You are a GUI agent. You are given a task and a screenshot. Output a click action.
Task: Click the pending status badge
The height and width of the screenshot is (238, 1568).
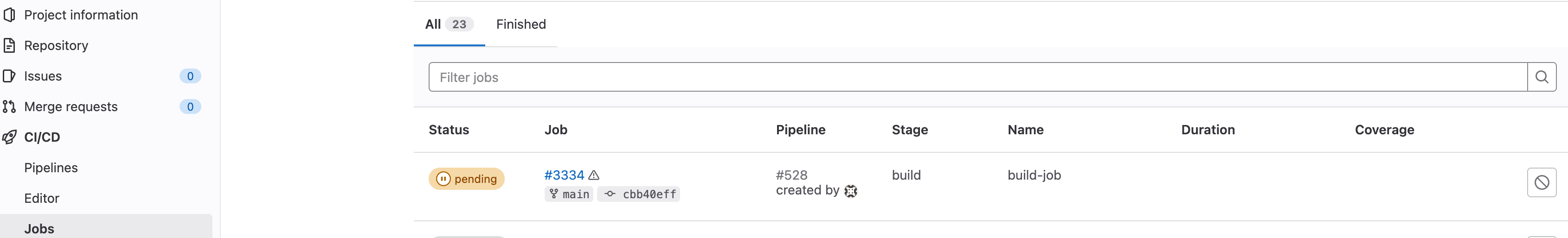tap(466, 179)
